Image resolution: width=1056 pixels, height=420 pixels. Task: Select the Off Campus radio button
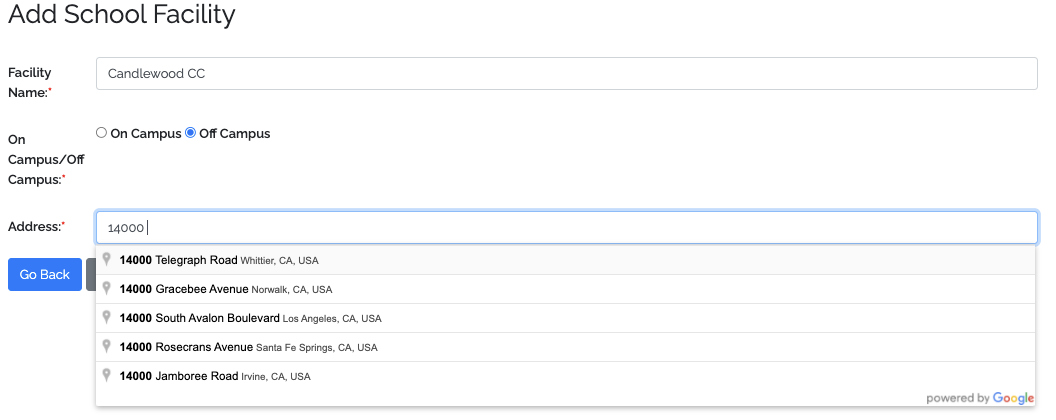190,133
